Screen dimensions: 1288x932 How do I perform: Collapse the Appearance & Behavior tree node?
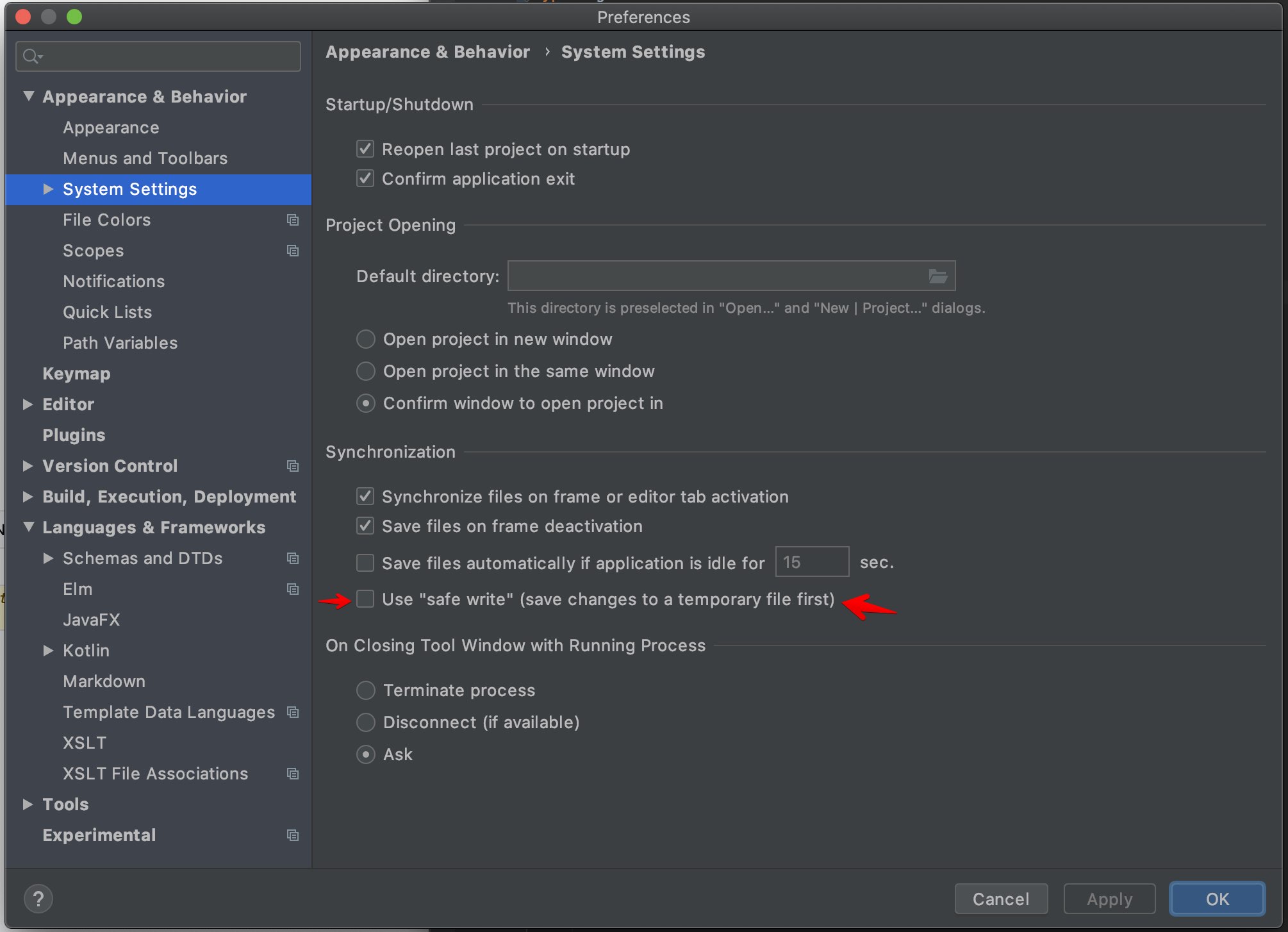(x=28, y=96)
